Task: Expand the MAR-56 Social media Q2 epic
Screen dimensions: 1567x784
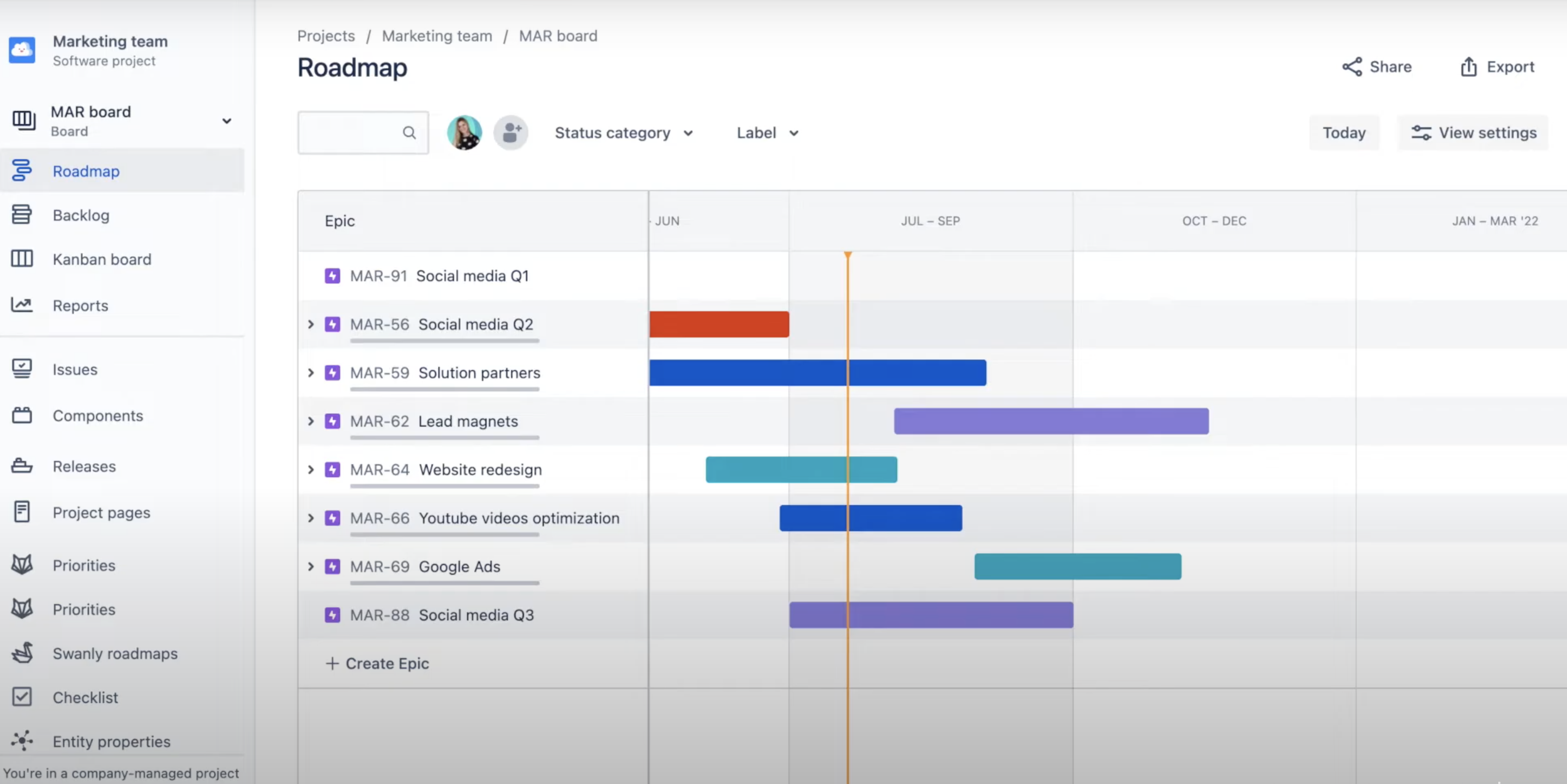Action: (311, 324)
